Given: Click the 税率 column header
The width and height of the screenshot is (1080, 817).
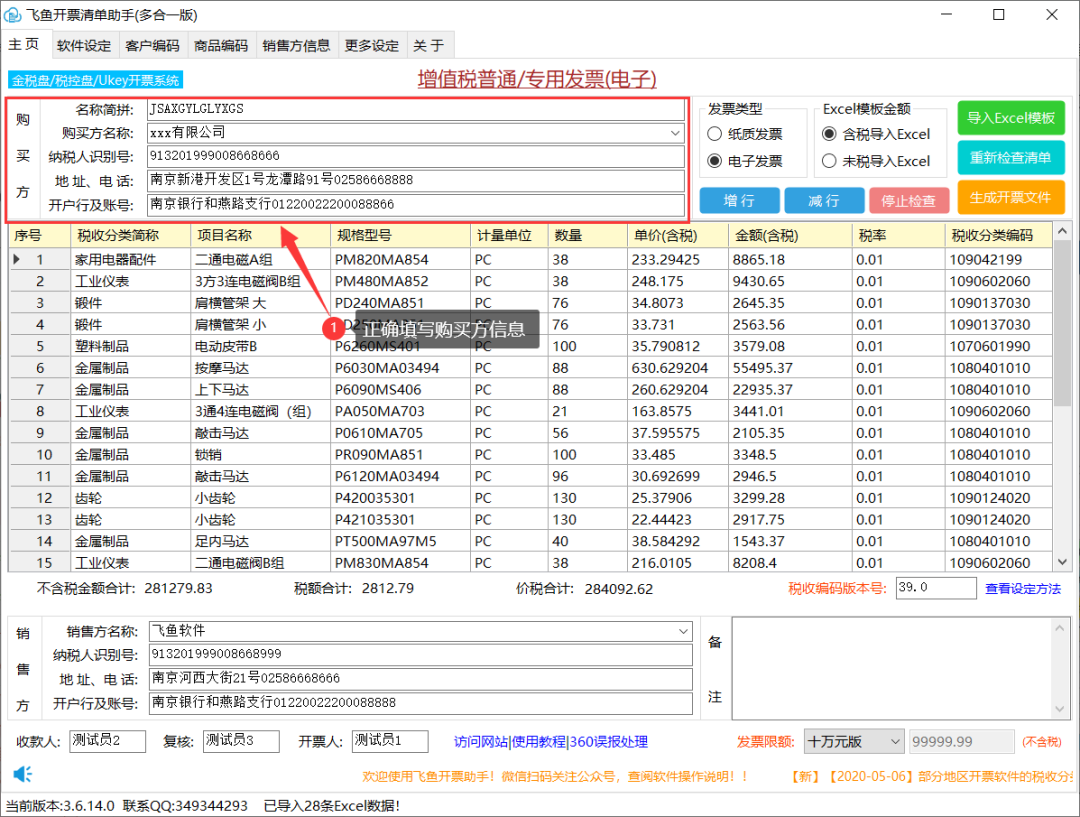Looking at the screenshot, I should 899,236.
